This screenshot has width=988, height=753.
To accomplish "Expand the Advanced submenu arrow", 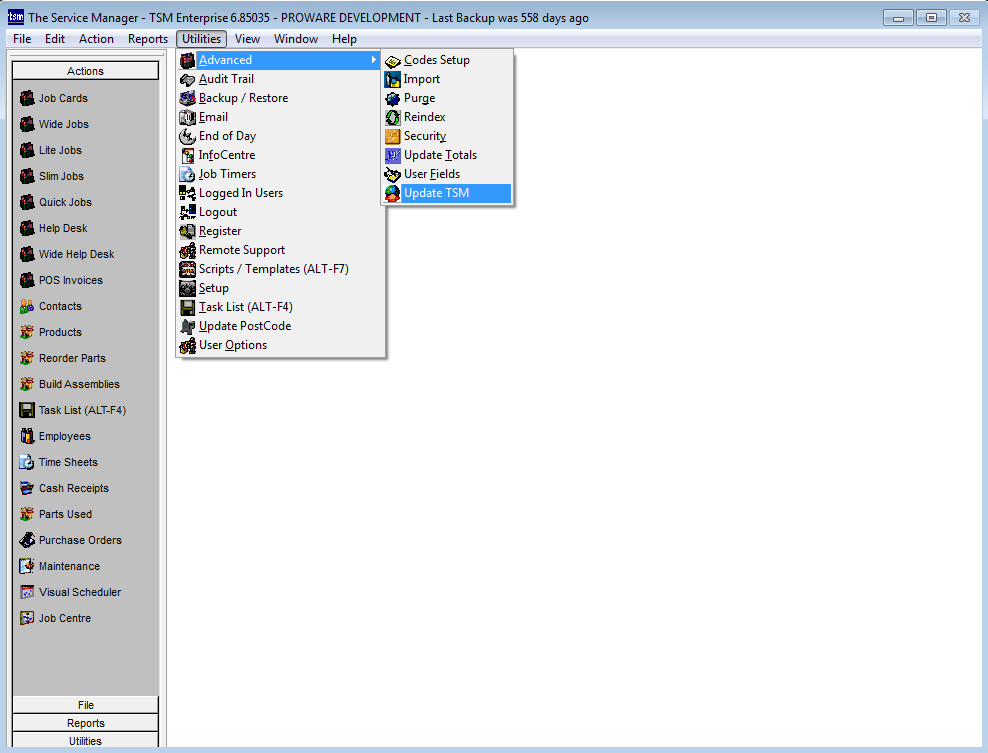I will click(373, 60).
